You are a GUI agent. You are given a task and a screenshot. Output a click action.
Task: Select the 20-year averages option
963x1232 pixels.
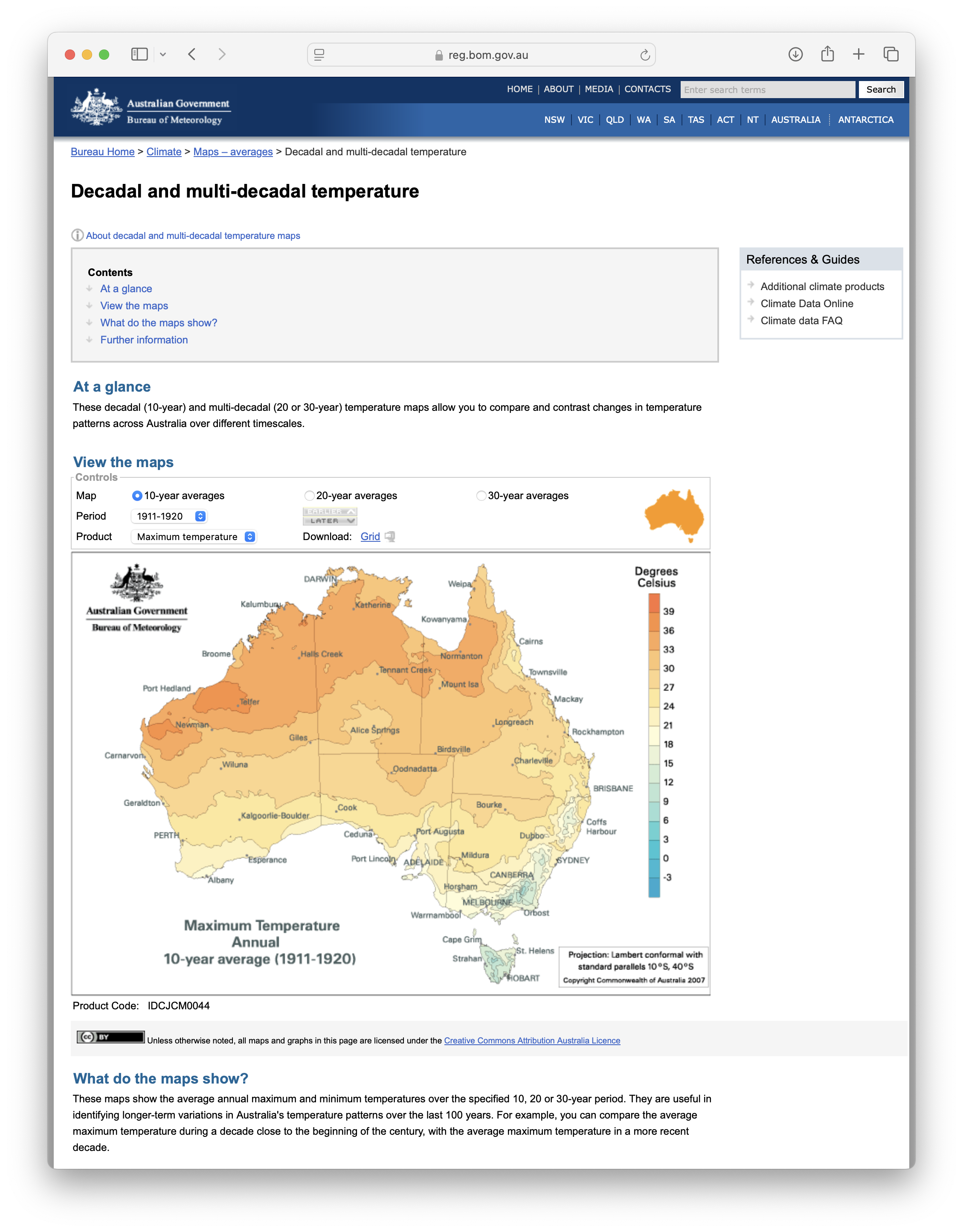pos(309,495)
